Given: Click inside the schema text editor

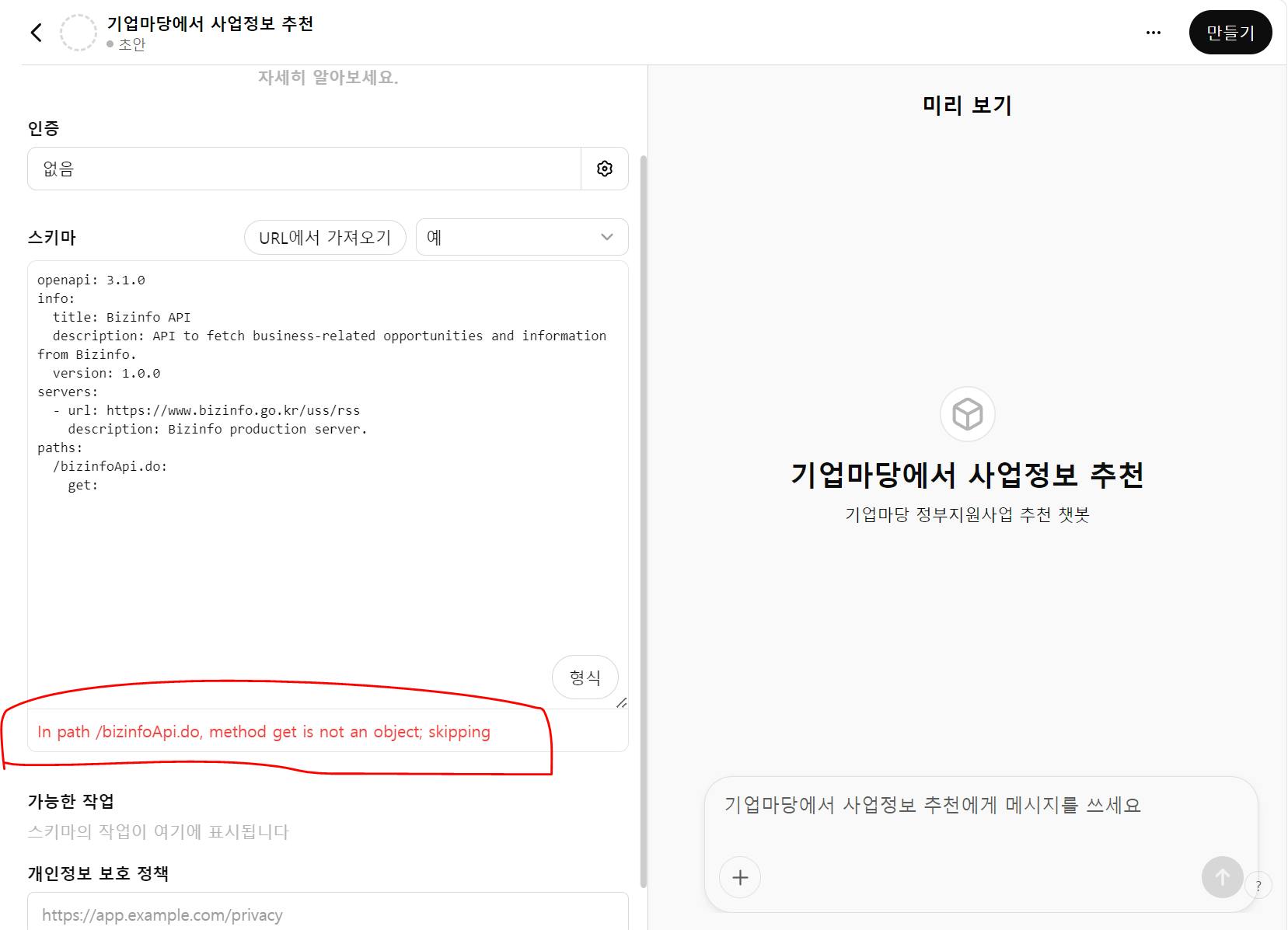Looking at the screenshot, I should tap(327, 485).
